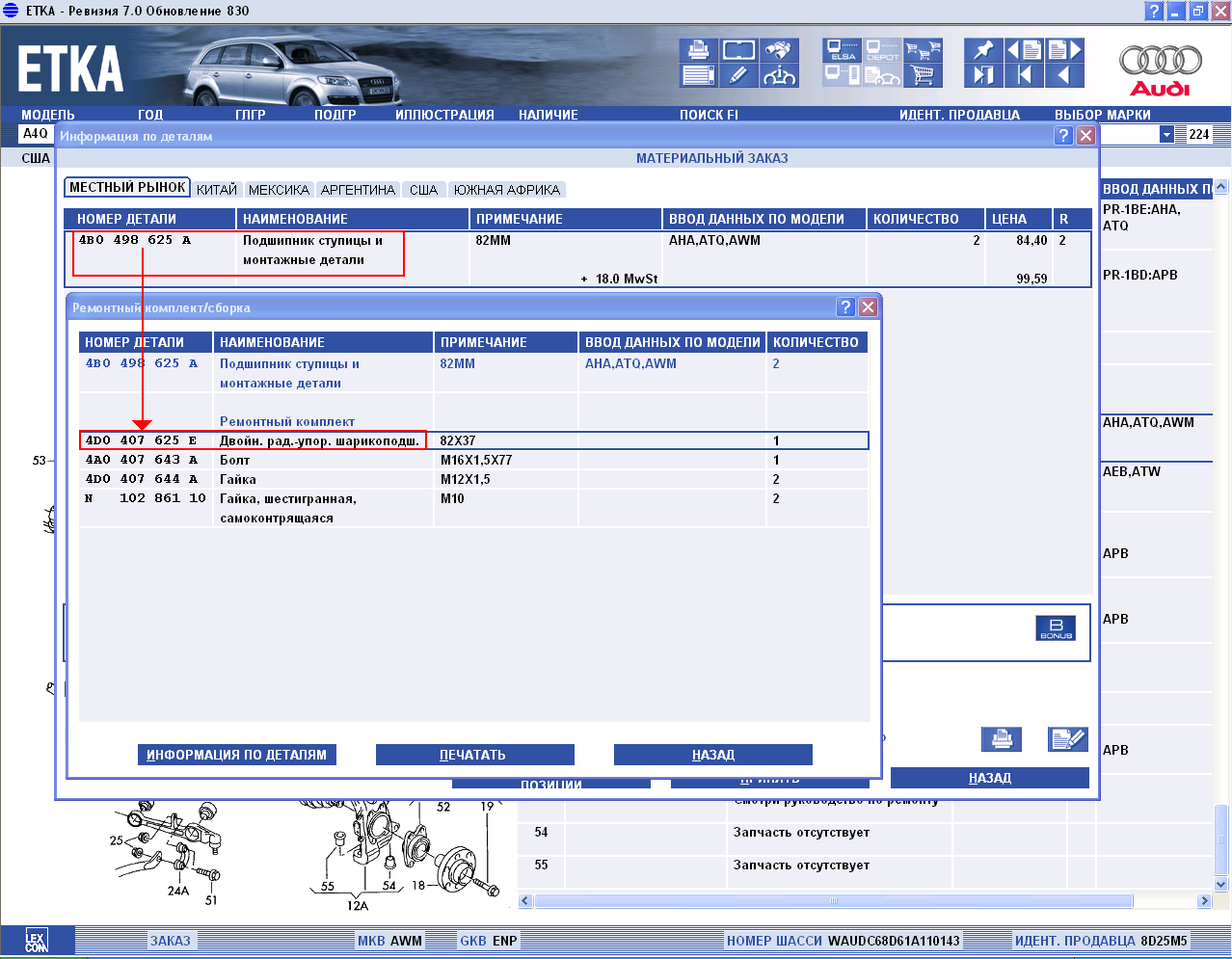Open the parts list icon in the toolbar
Viewport: 1232px width, 959px height.
pos(698,75)
